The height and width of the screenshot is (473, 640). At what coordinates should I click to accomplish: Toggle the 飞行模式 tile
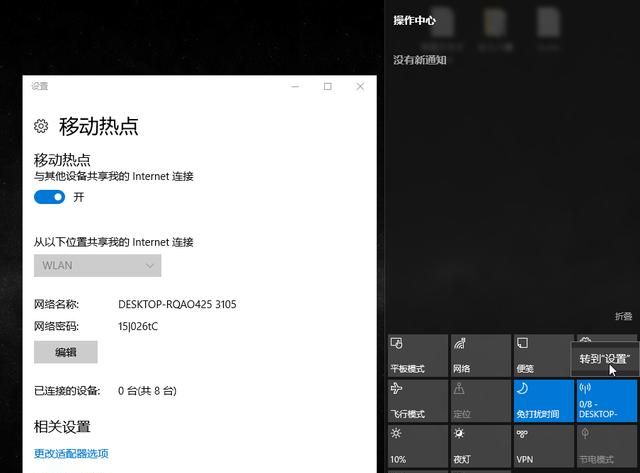[418, 401]
